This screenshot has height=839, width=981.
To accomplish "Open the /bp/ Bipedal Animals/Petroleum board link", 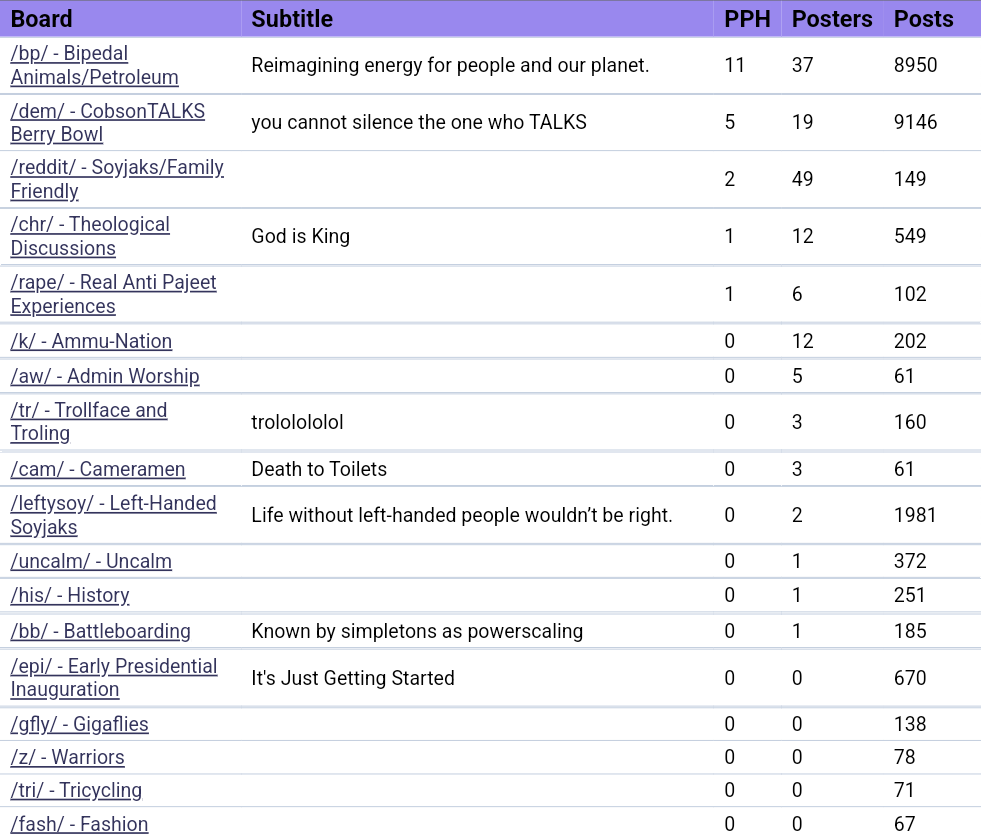I will point(94,65).
